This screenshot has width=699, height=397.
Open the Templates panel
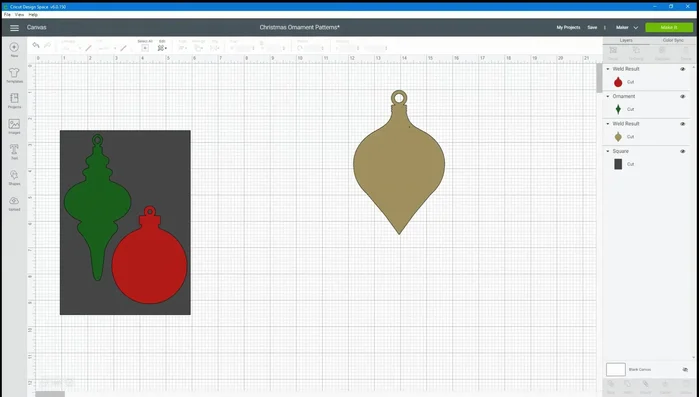click(x=14, y=75)
